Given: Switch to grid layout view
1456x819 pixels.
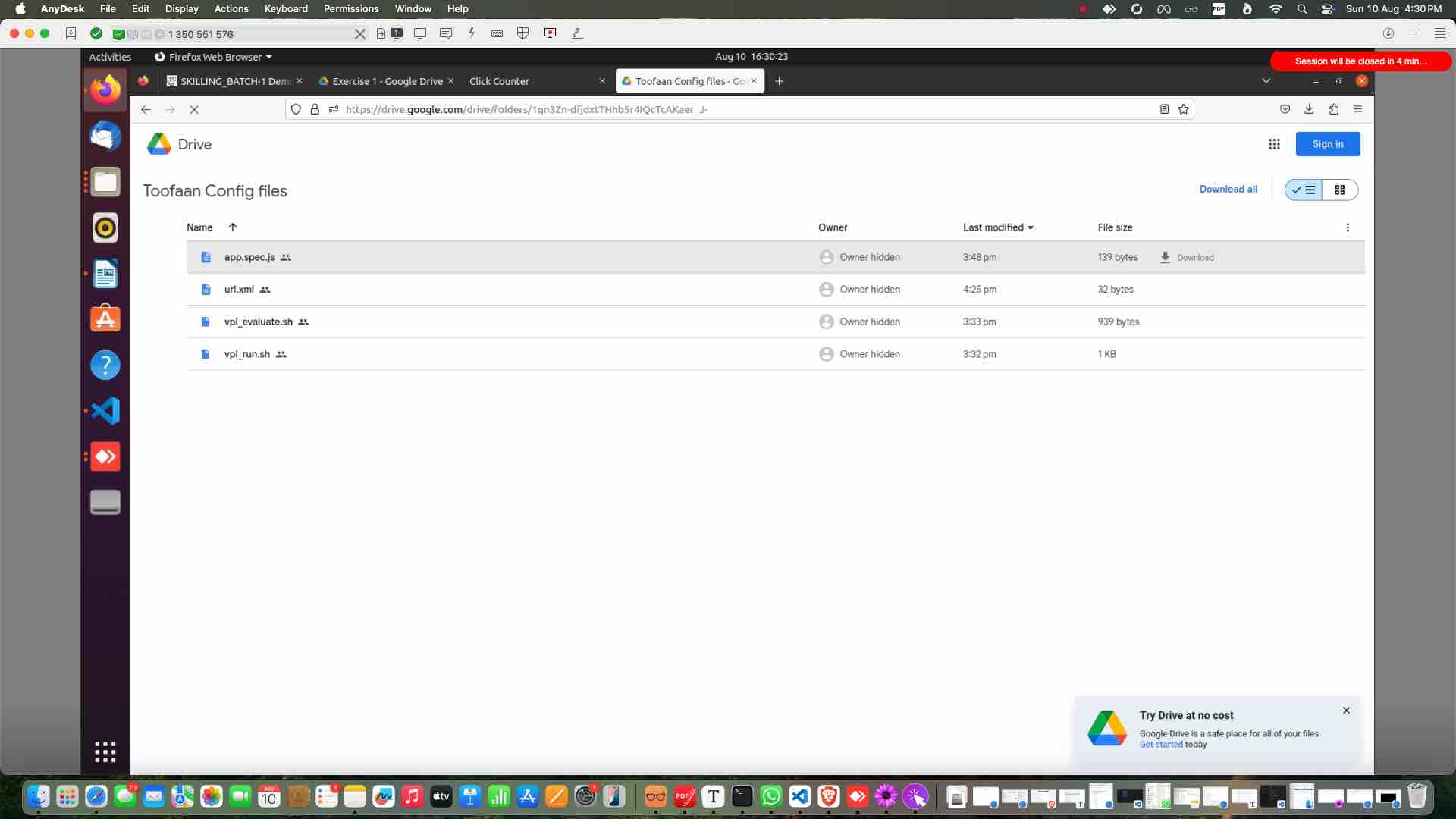Looking at the screenshot, I should 1339,190.
